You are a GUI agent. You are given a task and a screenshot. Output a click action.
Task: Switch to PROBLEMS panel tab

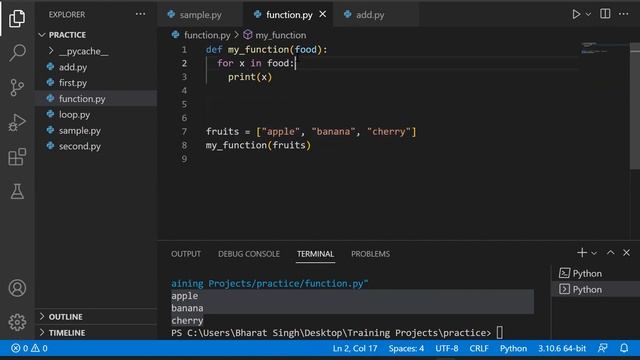pyautogui.click(x=370, y=254)
